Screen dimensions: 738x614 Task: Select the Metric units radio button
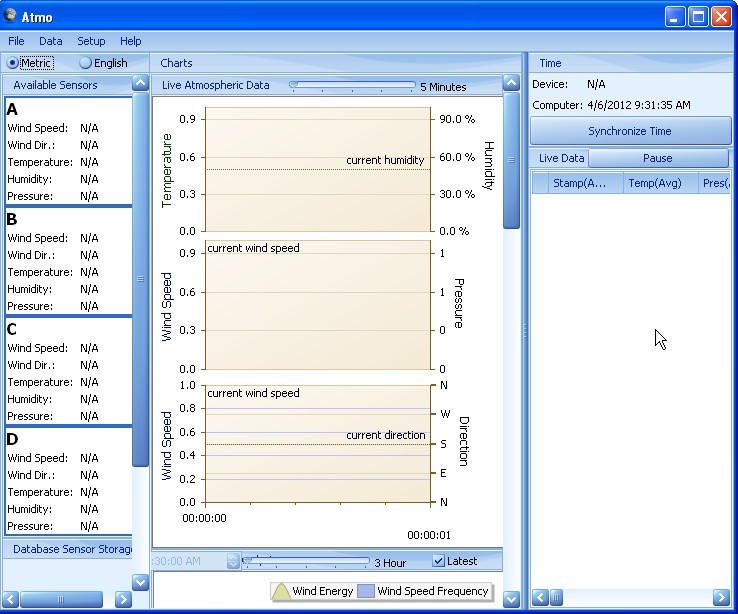tap(12, 63)
